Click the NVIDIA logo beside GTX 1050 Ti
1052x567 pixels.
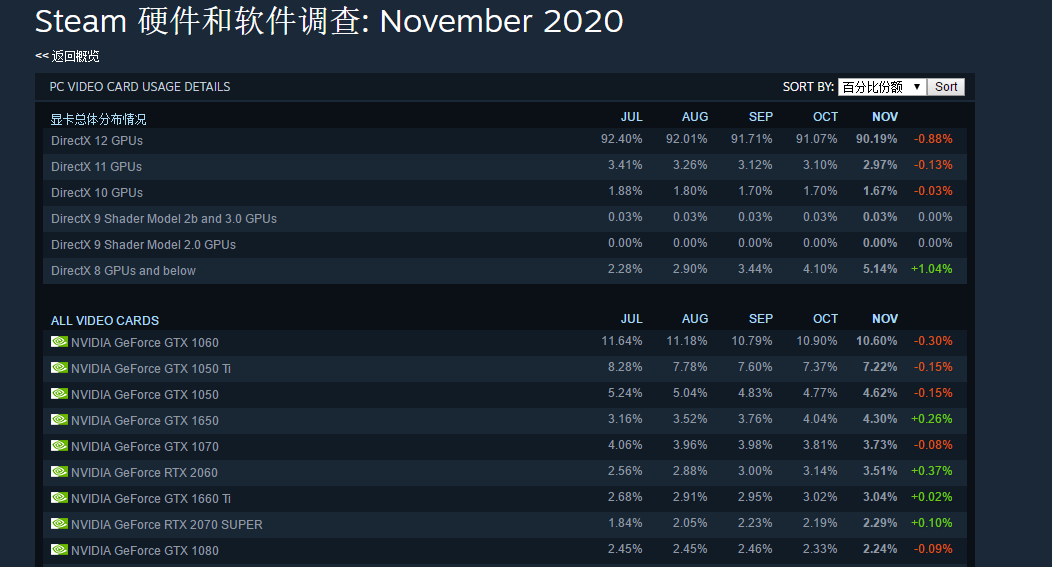click(x=59, y=368)
